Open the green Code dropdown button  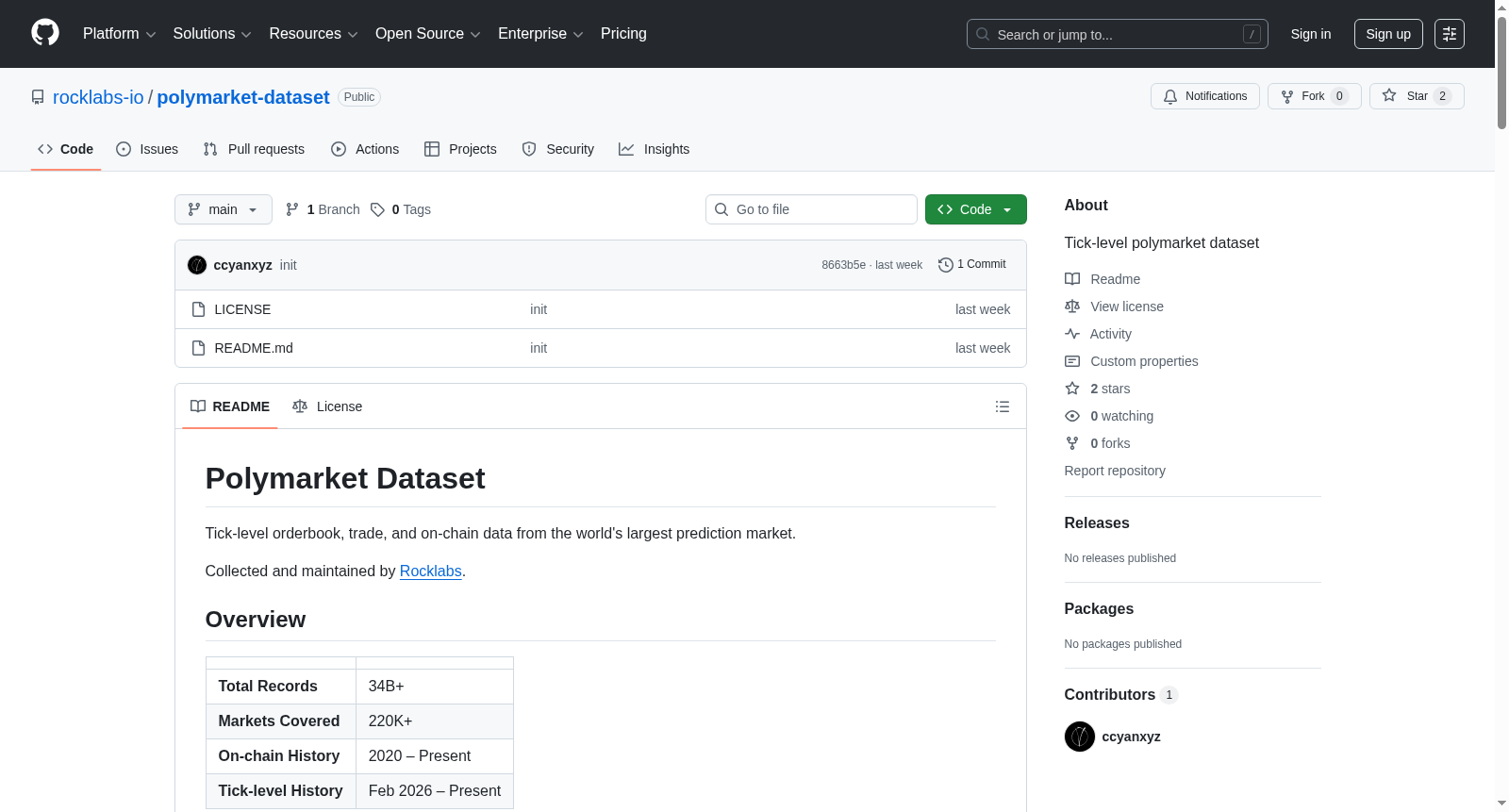[976, 209]
